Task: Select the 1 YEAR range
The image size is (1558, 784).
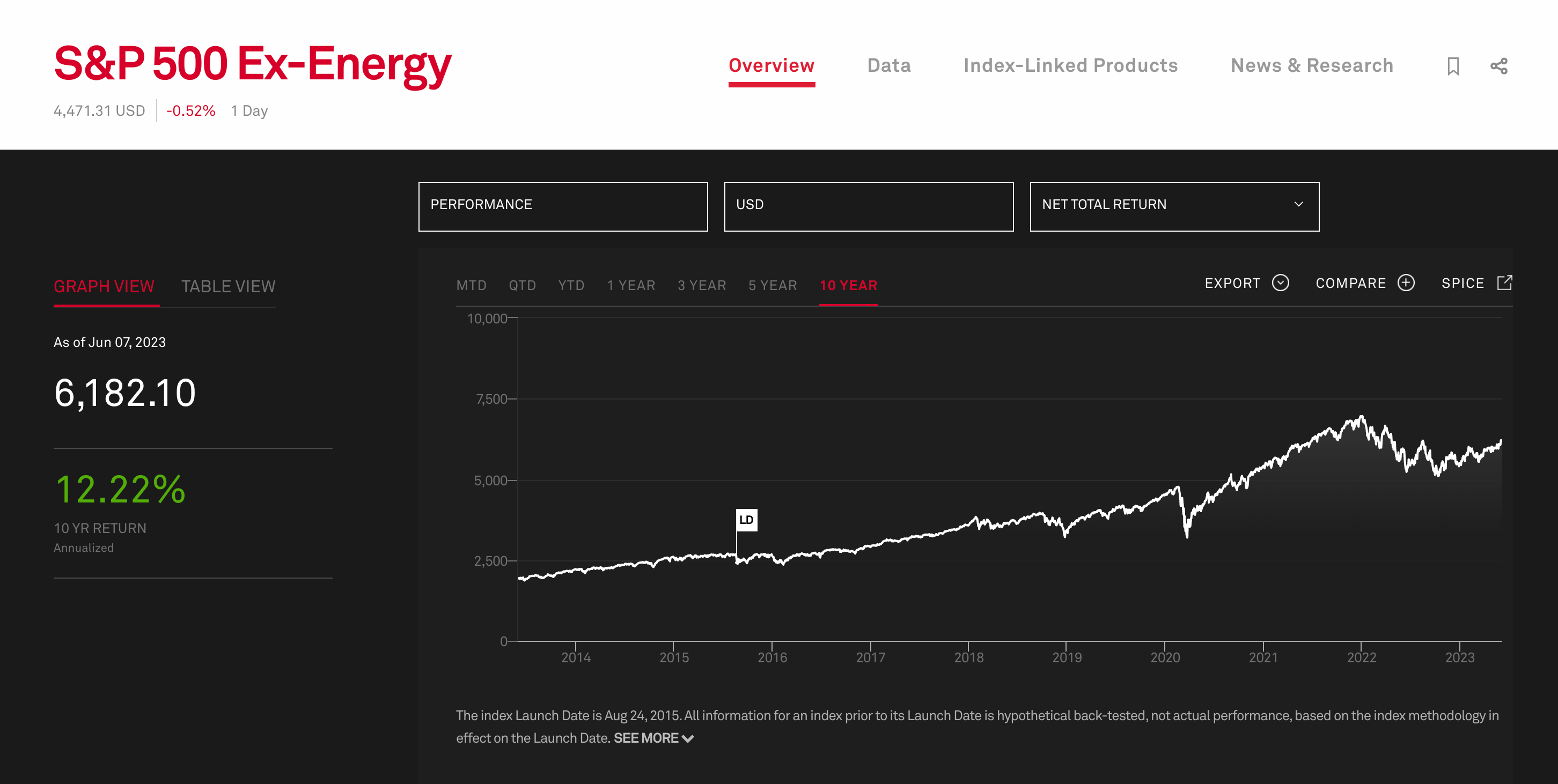Action: (631, 285)
